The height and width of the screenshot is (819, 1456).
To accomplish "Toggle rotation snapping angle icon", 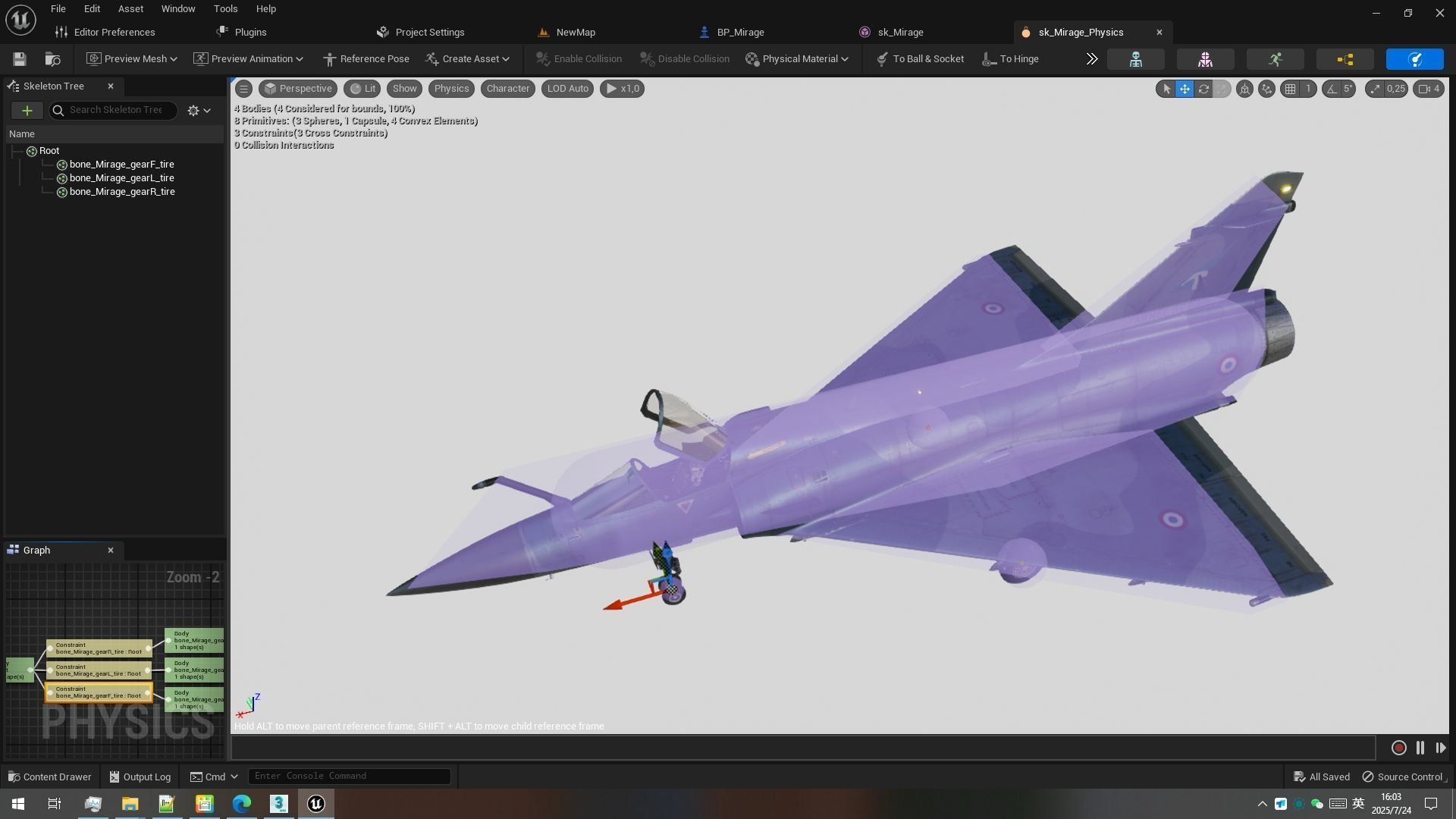I will pyautogui.click(x=1332, y=89).
